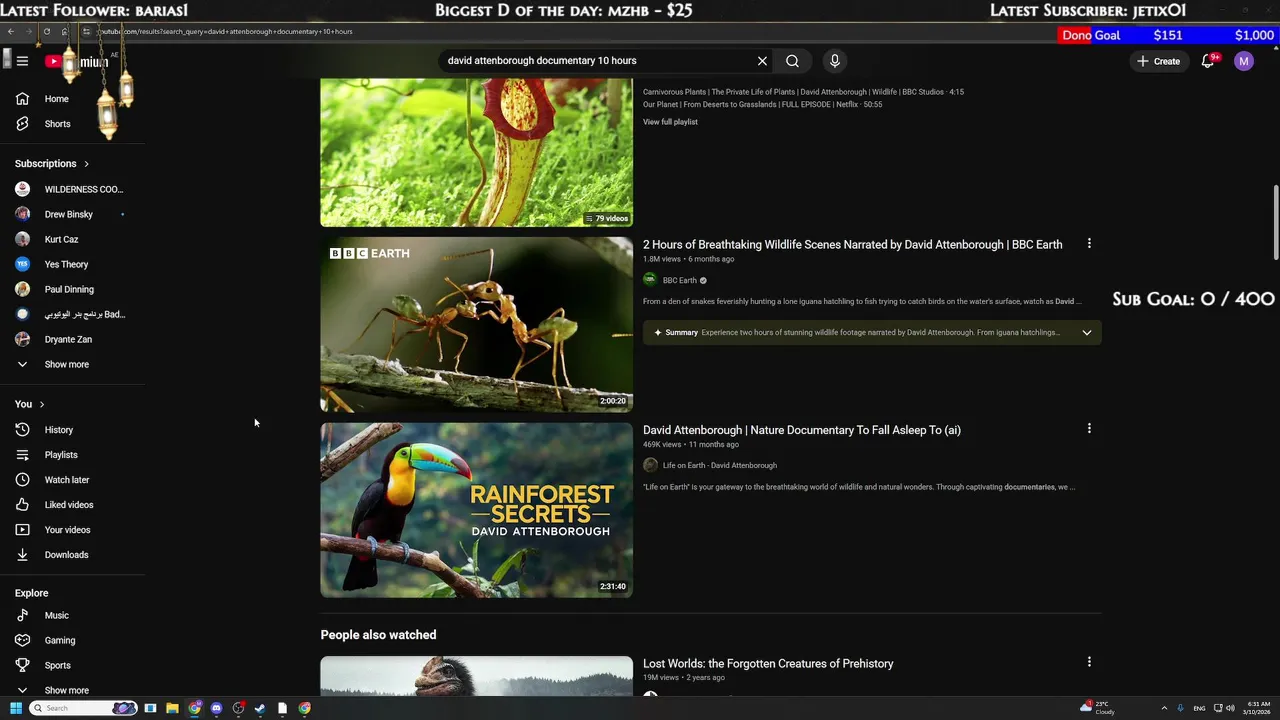
Task: Open the BBC Earth channel avatar
Action: (650, 280)
